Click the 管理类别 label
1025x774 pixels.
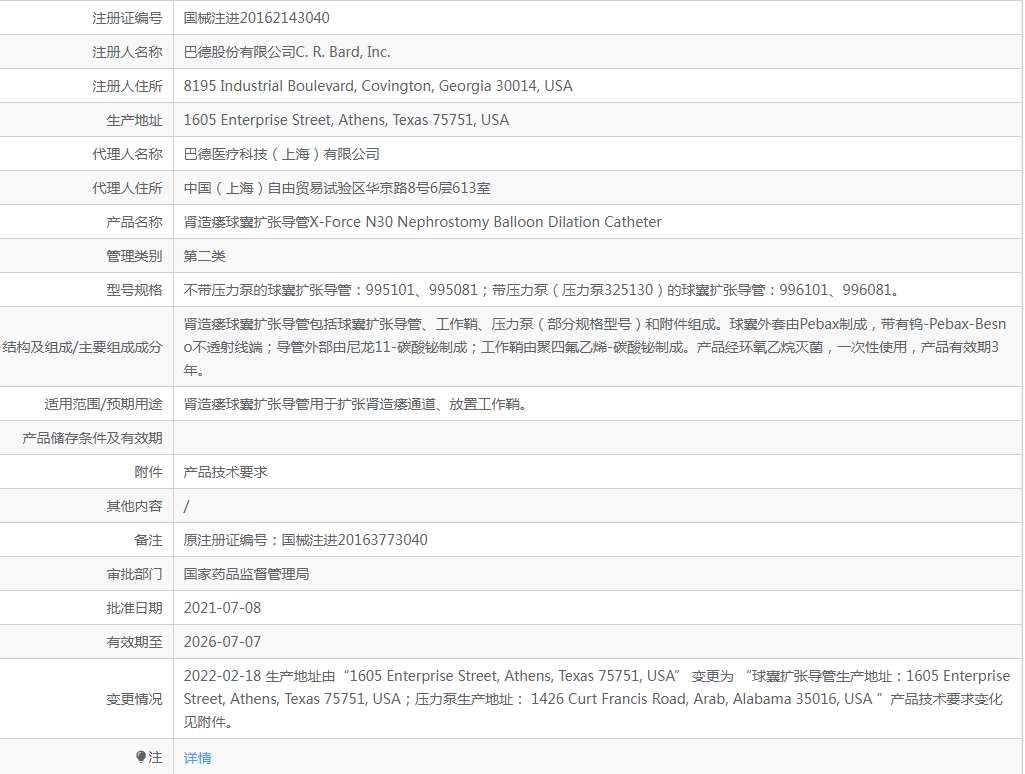pos(134,256)
